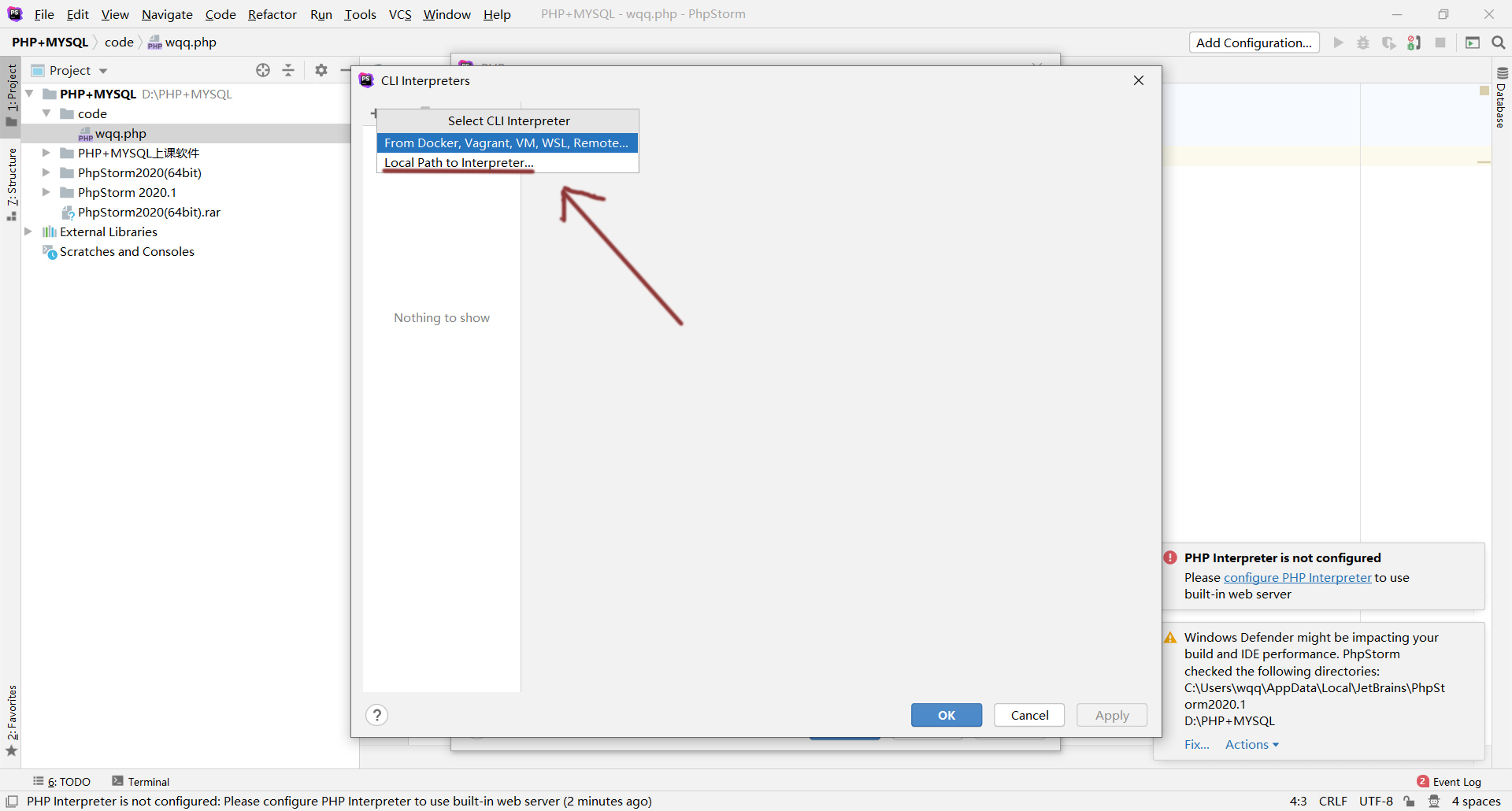Toggle Start Listening for PHP Debug Connections
Screen dimensions: 1512x811
point(1414,43)
